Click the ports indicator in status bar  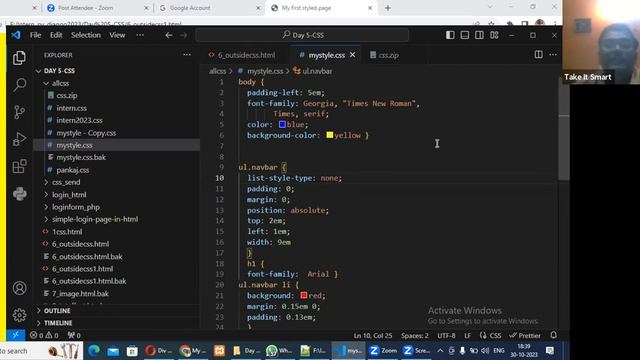tap(74, 336)
